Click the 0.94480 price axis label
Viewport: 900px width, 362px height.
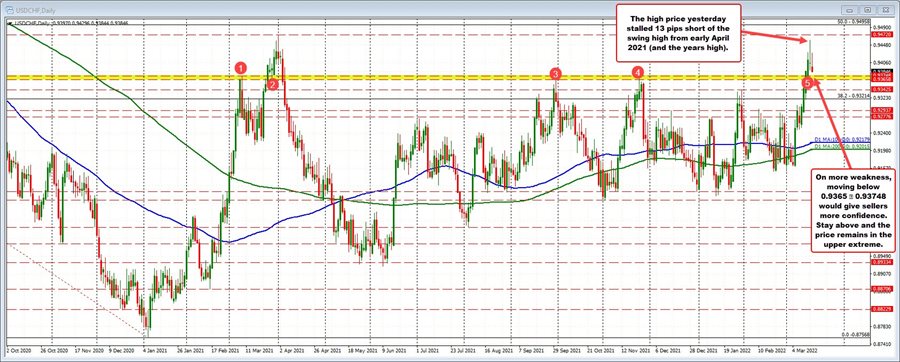(x=883, y=45)
